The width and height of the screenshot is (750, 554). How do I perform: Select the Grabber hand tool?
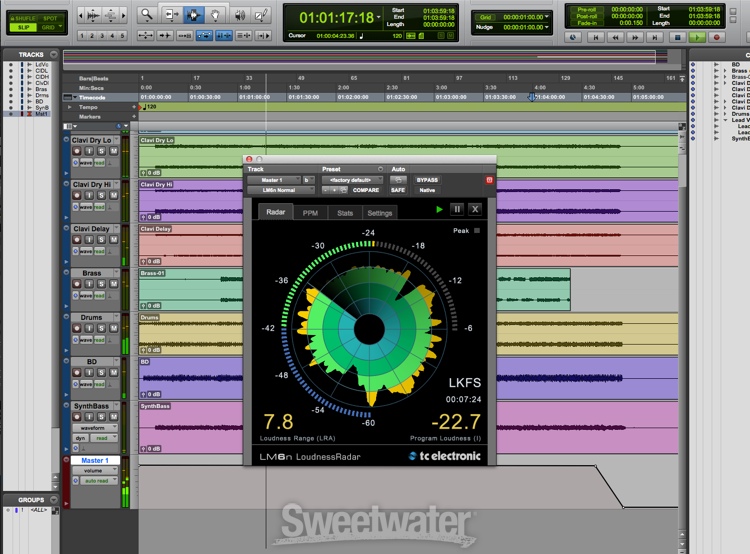(x=215, y=15)
